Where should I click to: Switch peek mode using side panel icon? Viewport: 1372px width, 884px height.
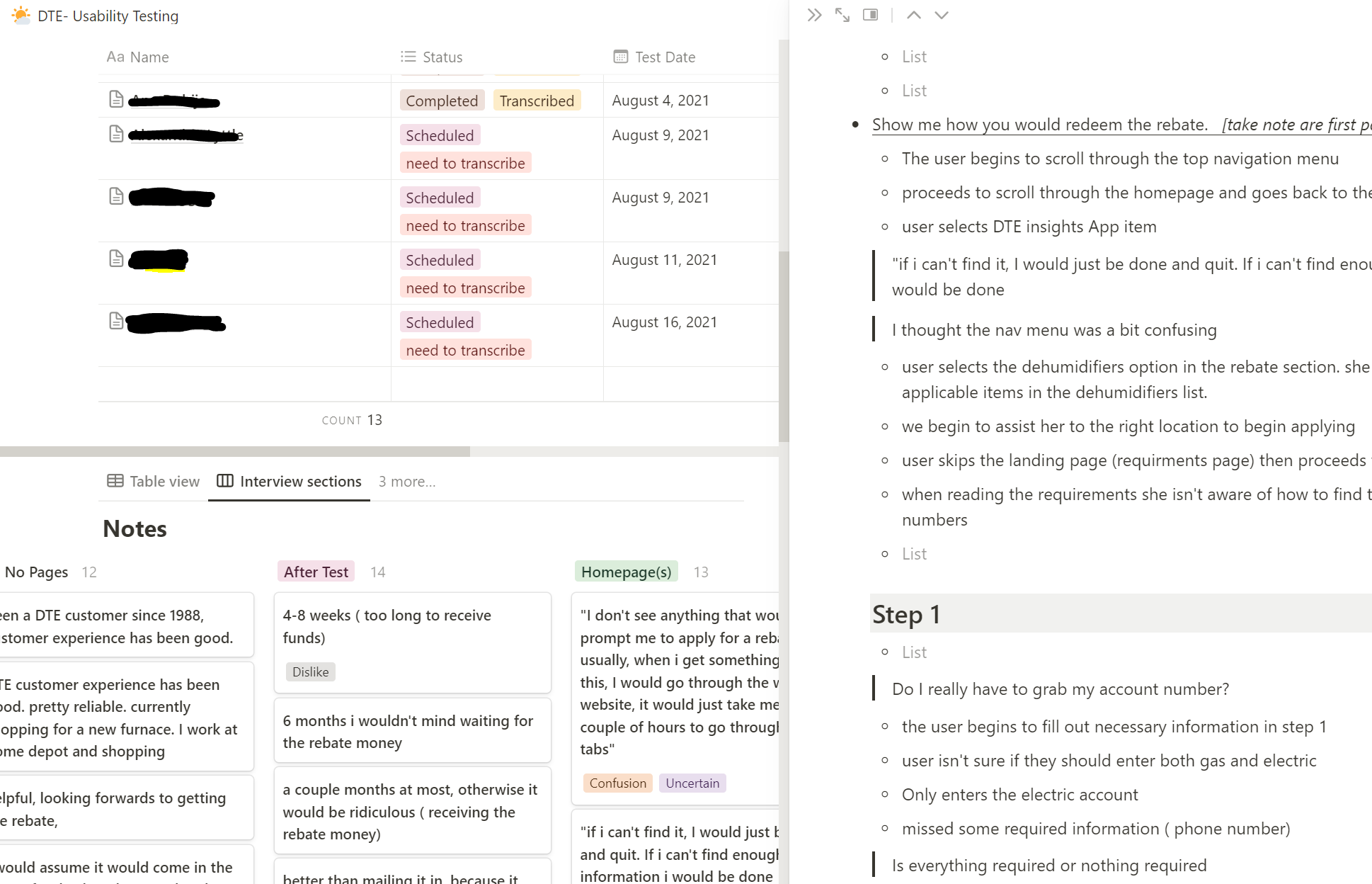(870, 15)
